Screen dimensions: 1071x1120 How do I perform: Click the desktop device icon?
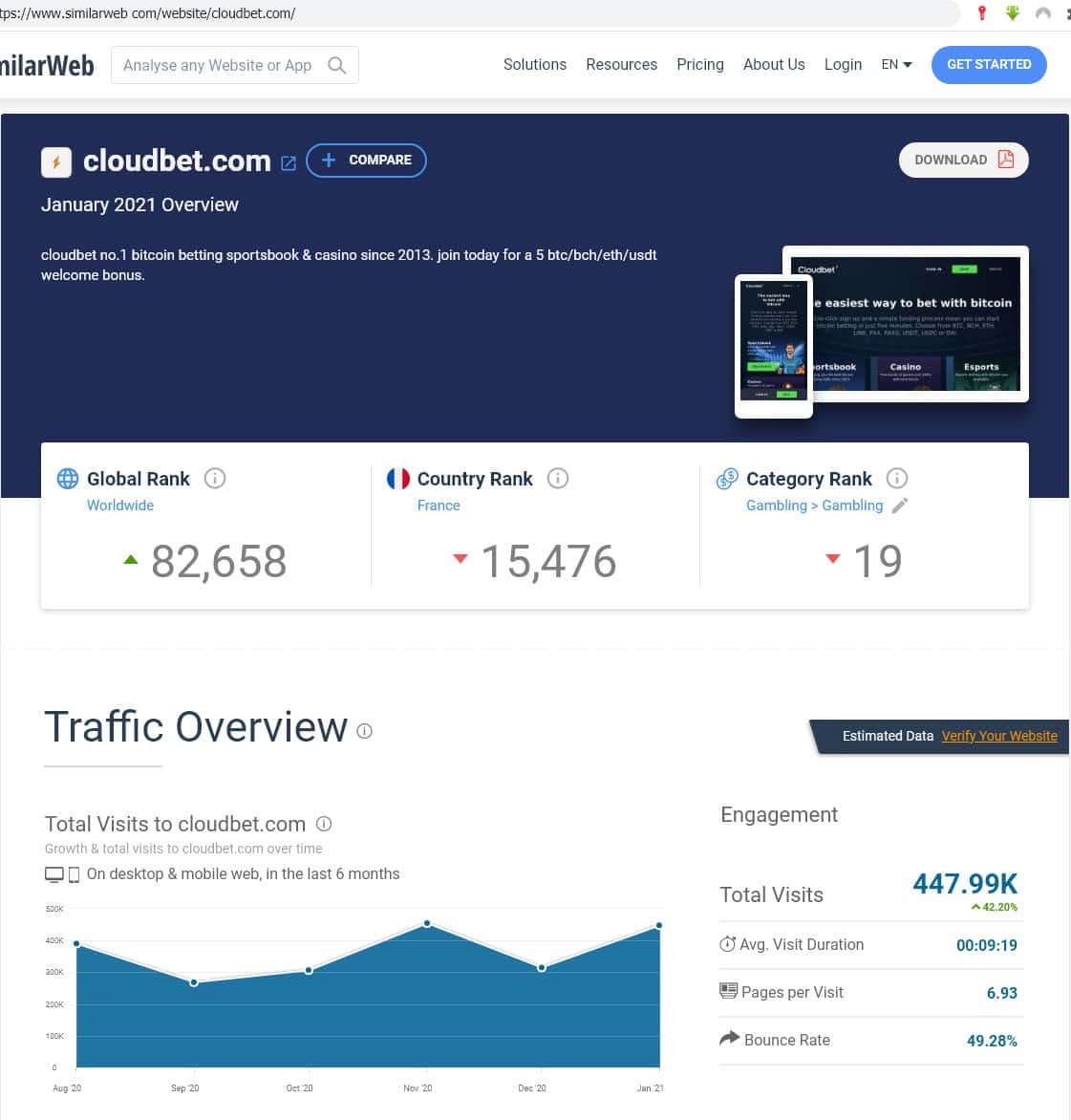pyautogui.click(x=54, y=874)
